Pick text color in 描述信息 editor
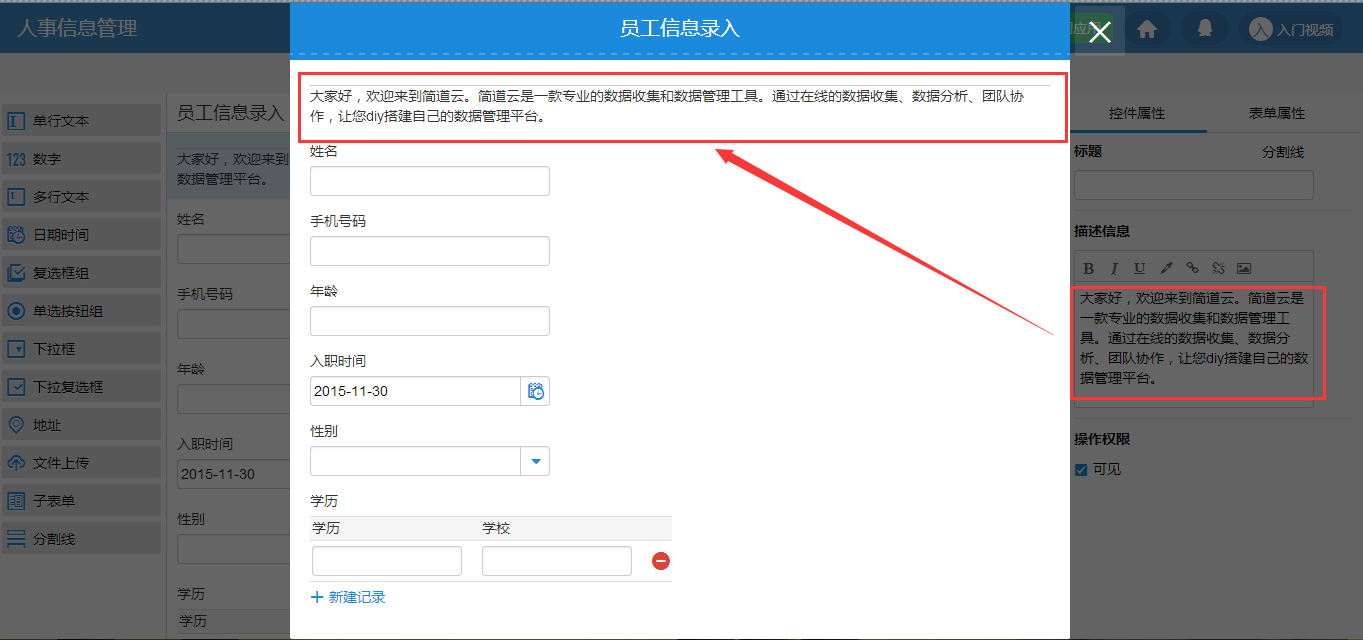This screenshot has width=1363, height=640. [x=1166, y=268]
